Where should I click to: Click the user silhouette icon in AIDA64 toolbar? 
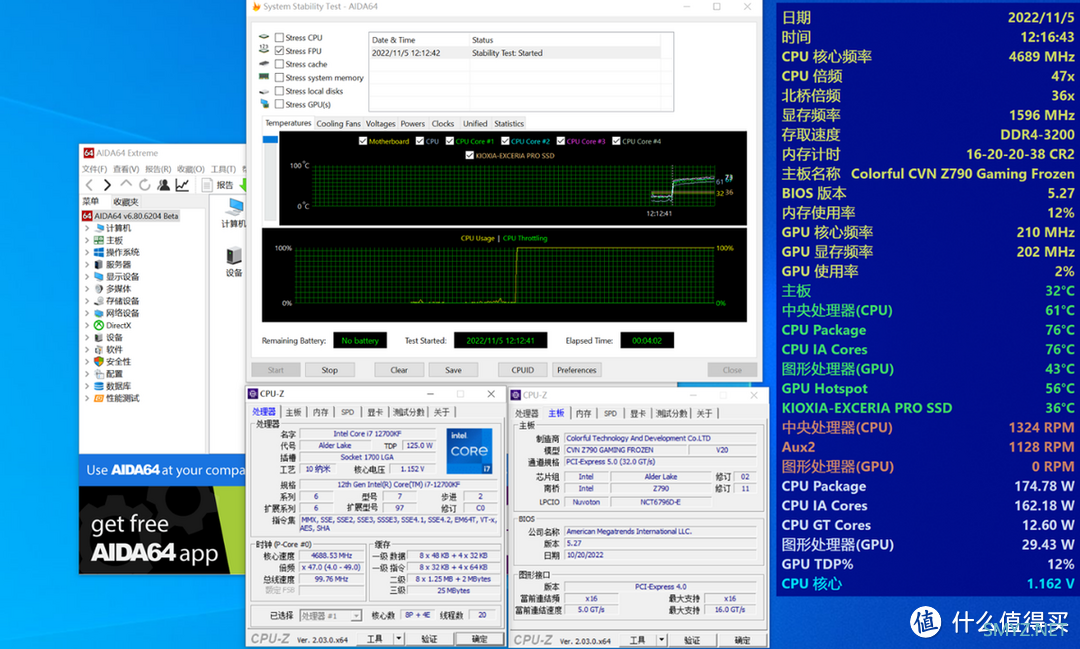tap(163, 185)
